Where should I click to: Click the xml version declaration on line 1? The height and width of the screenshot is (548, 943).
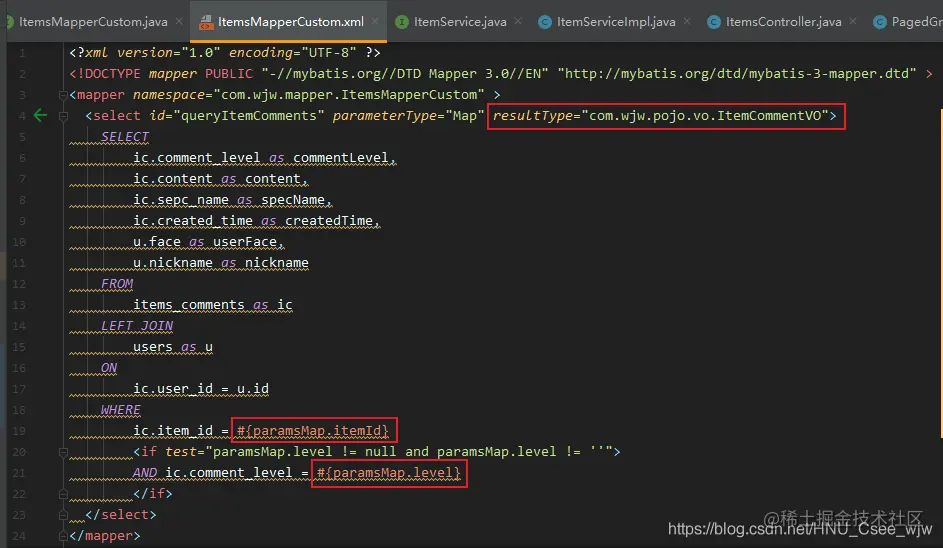pos(224,53)
